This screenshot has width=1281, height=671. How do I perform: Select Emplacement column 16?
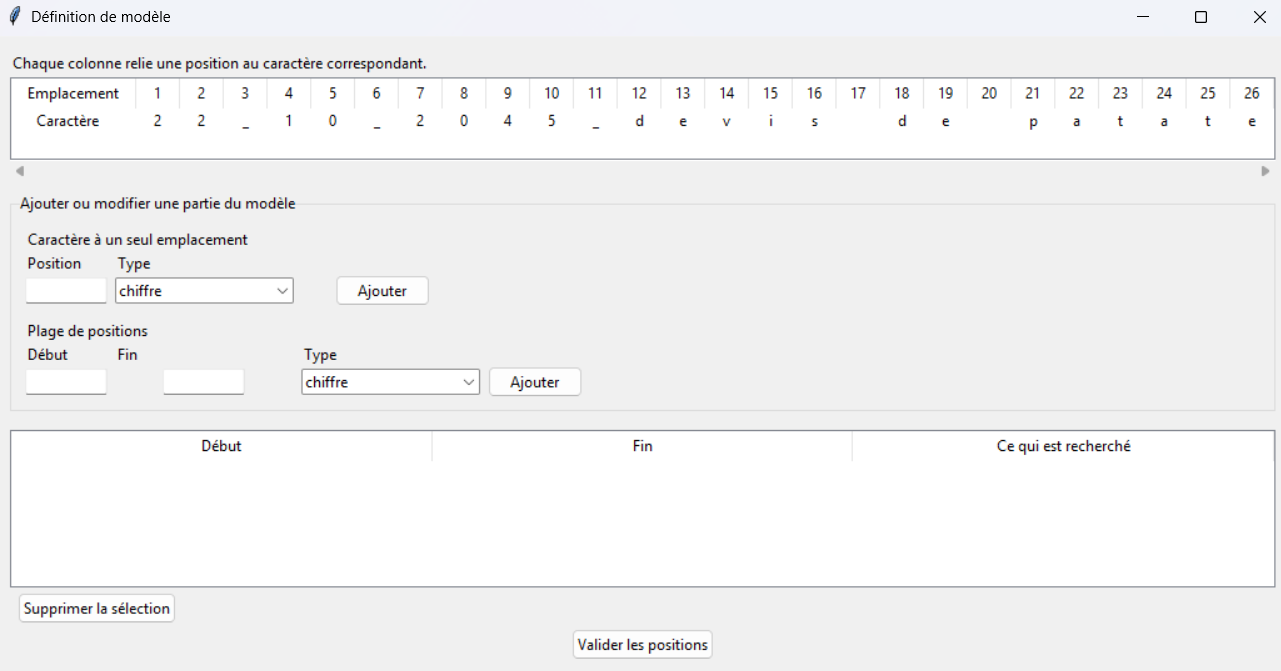(x=814, y=94)
